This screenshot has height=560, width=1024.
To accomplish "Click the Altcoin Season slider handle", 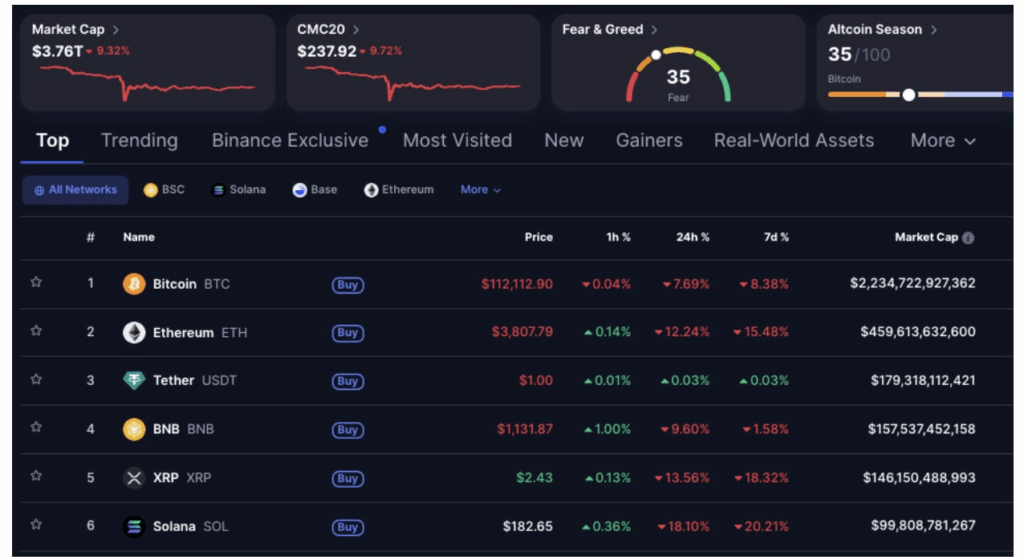I will (908, 95).
